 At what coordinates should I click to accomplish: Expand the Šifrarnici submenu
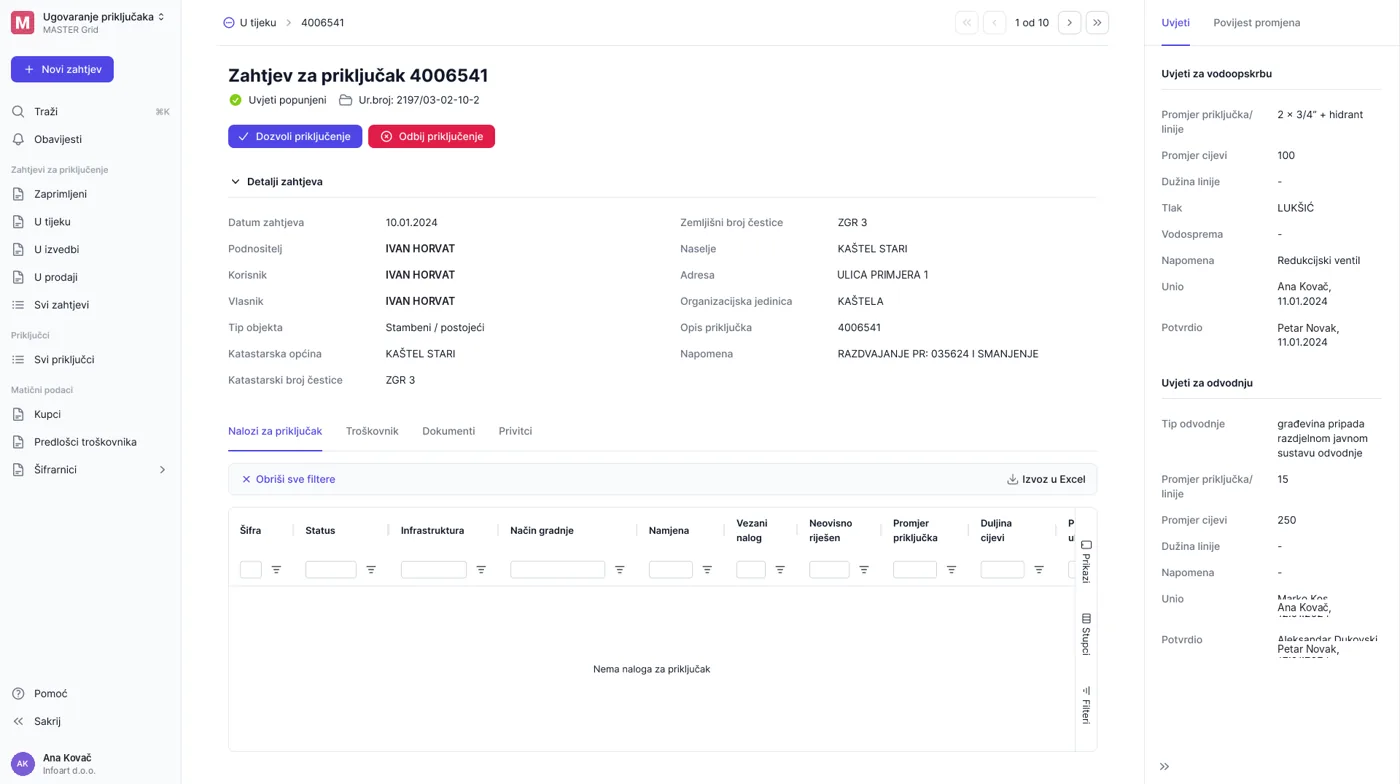(x=162, y=469)
